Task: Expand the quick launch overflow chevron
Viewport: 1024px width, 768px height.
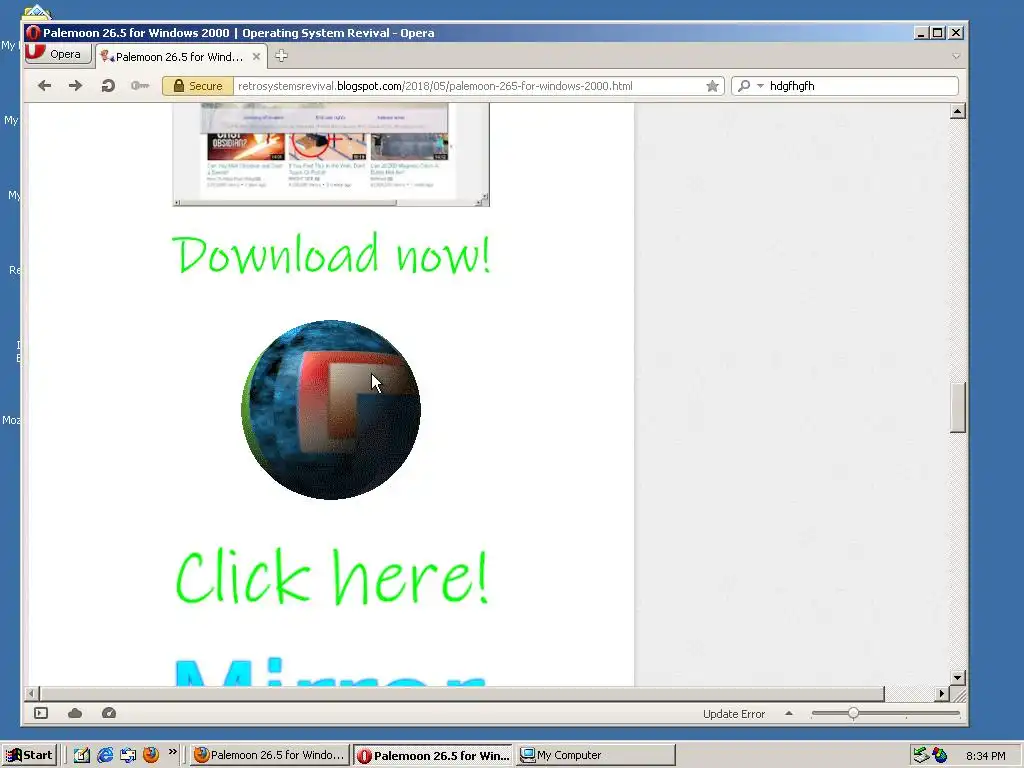Action: coord(172,752)
